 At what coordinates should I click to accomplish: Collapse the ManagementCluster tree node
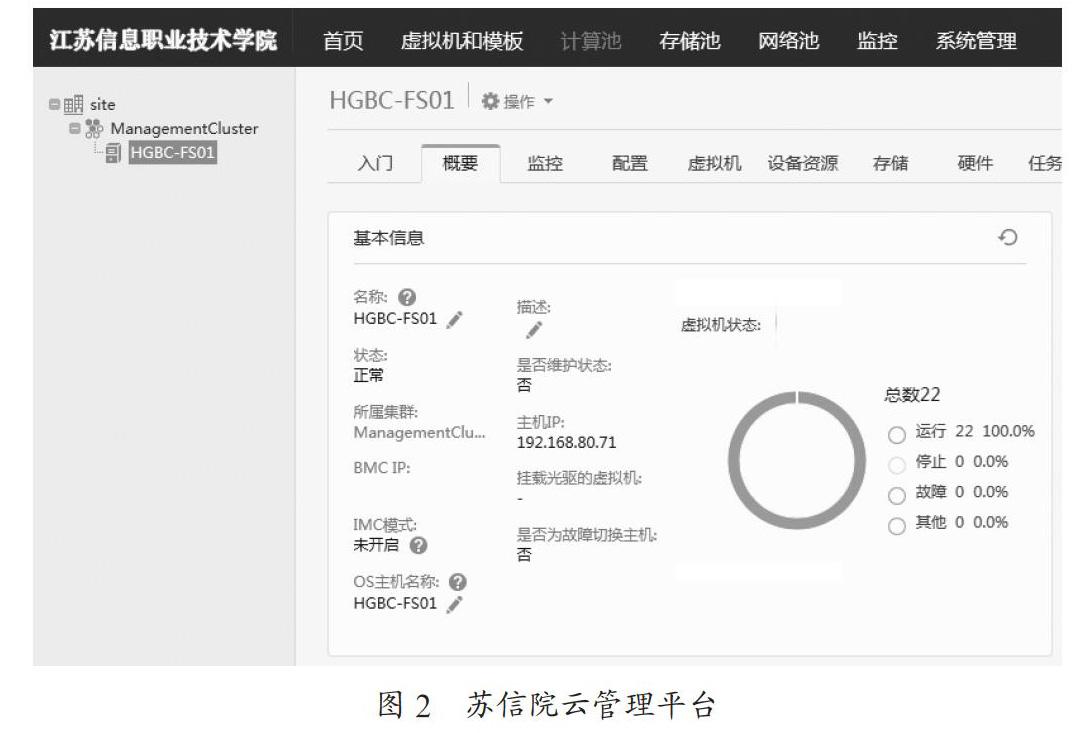click(x=75, y=129)
